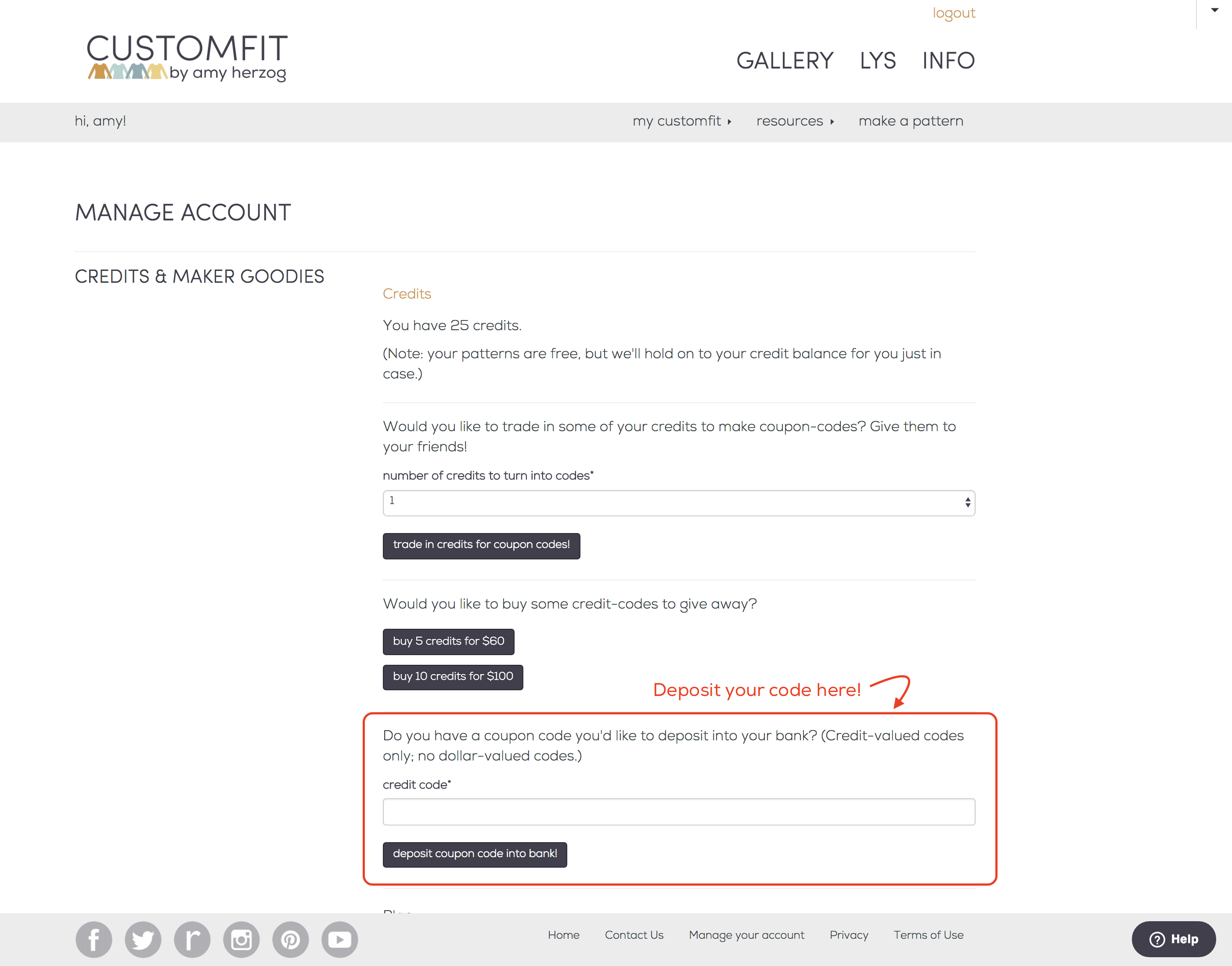1232x966 pixels.
Task: Open the Help widget
Action: coord(1174,939)
